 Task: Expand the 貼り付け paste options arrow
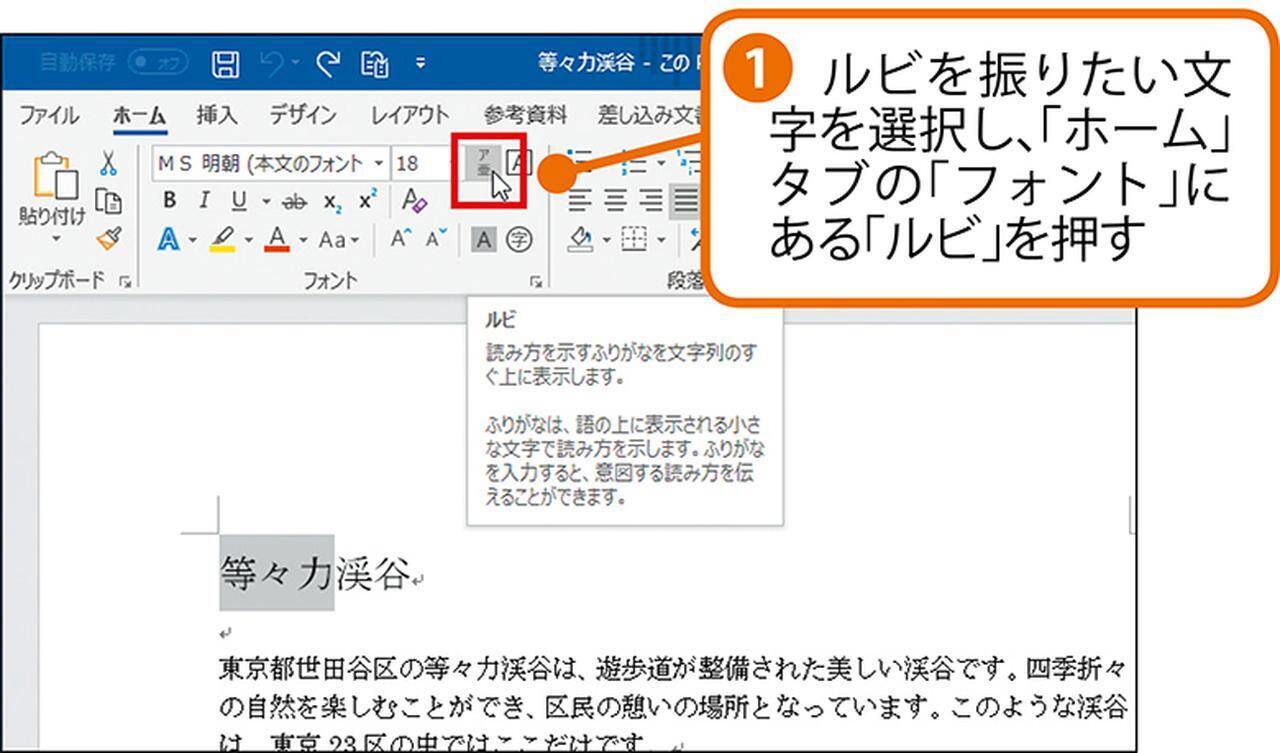tap(55, 239)
